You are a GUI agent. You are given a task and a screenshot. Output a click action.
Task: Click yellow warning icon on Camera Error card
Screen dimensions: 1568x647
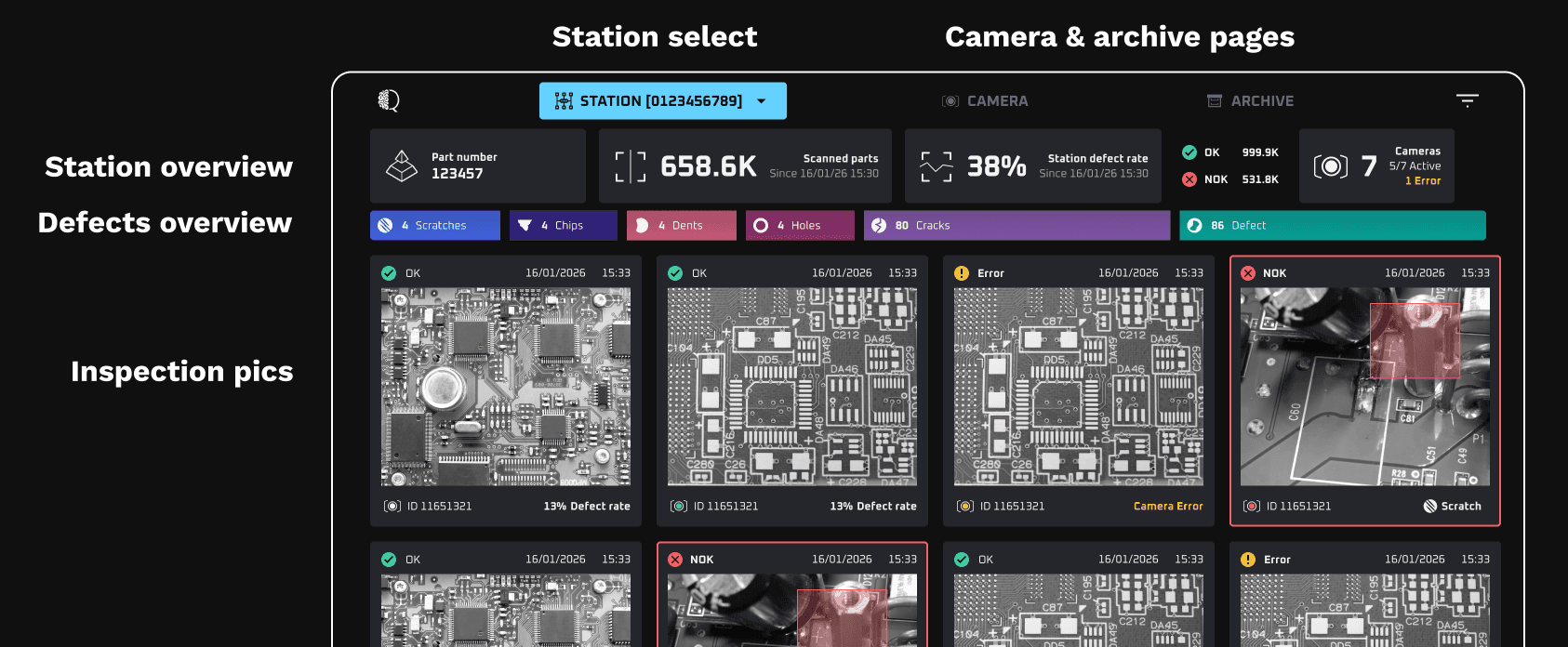(962, 273)
